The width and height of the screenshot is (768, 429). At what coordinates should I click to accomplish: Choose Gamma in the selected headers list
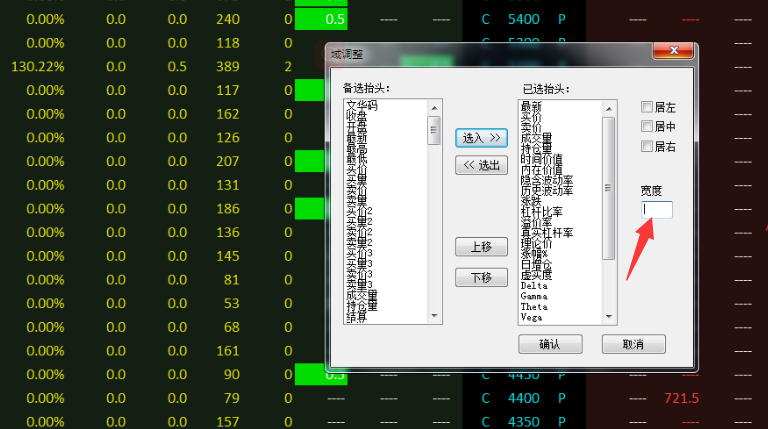pos(535,296)
